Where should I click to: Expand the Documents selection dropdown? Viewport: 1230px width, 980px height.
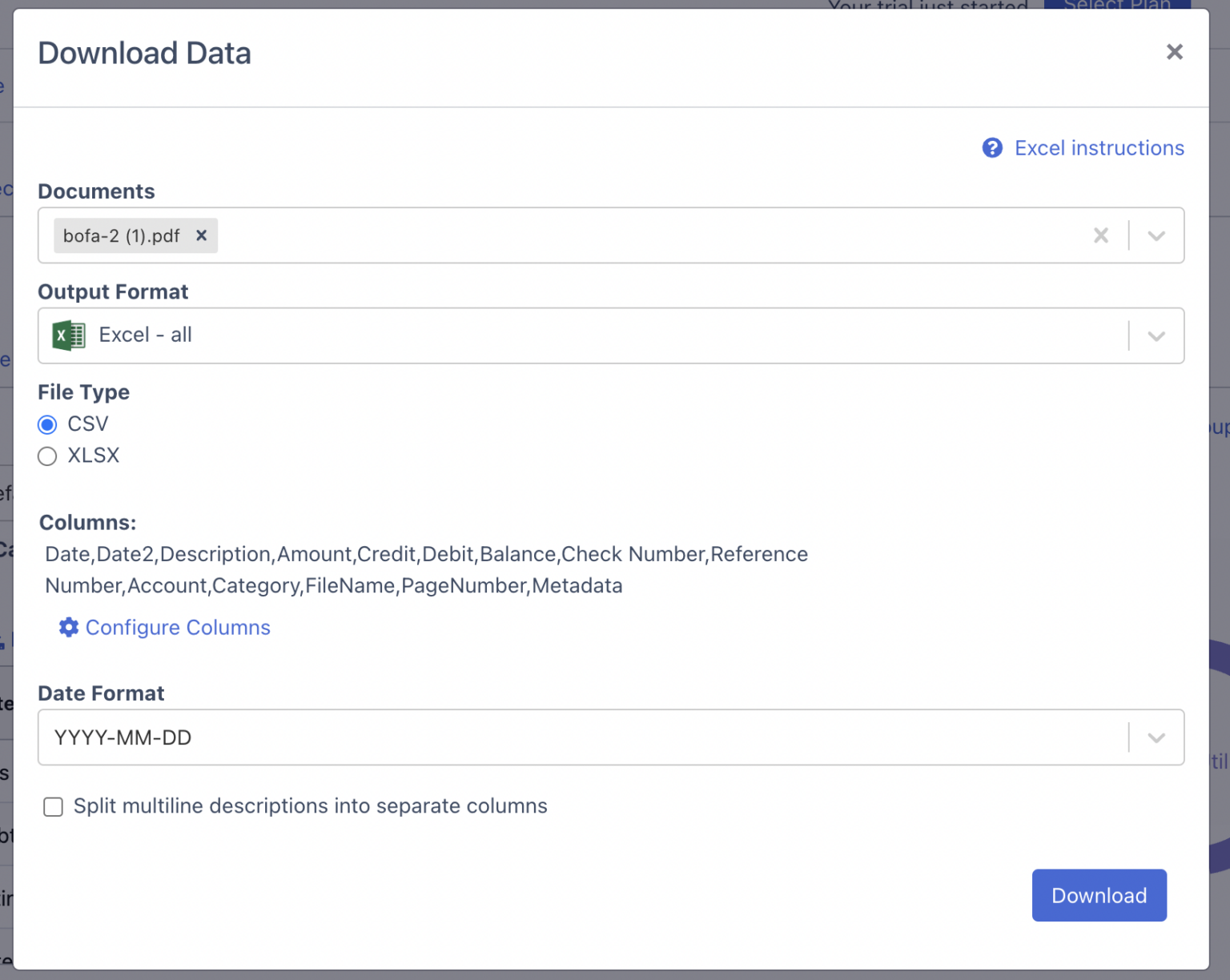(x=1156, y=235)
